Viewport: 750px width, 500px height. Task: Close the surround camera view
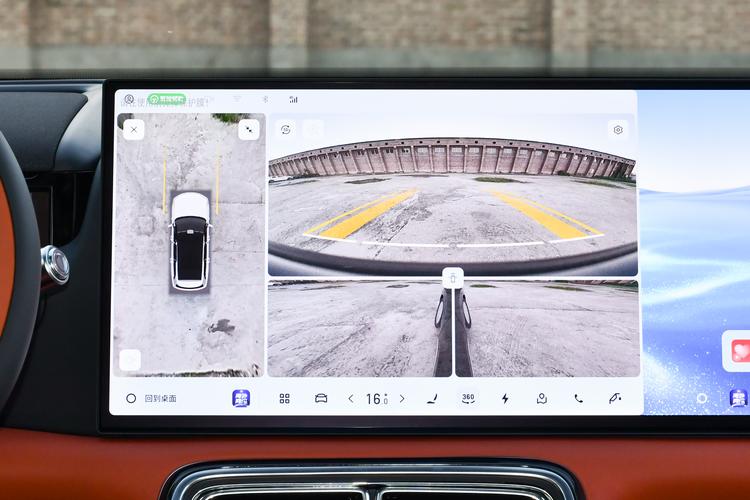134,130
